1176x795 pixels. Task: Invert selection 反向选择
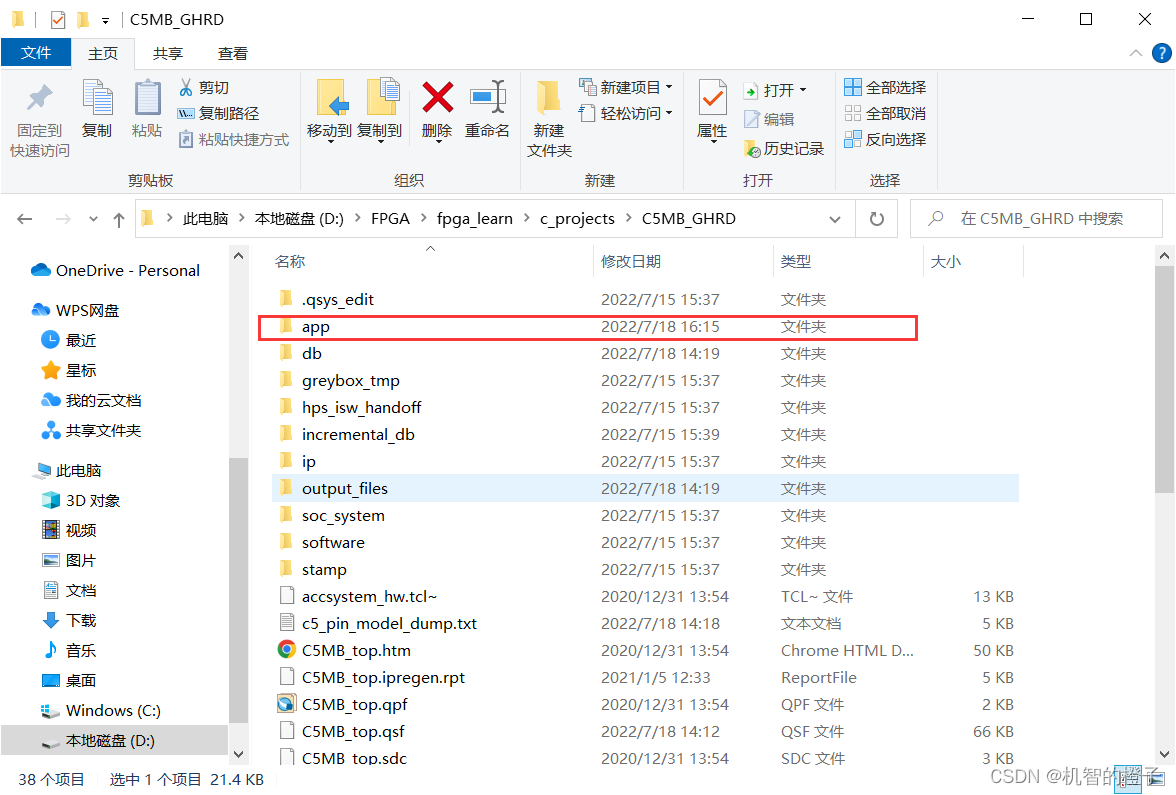pos(885,140)
